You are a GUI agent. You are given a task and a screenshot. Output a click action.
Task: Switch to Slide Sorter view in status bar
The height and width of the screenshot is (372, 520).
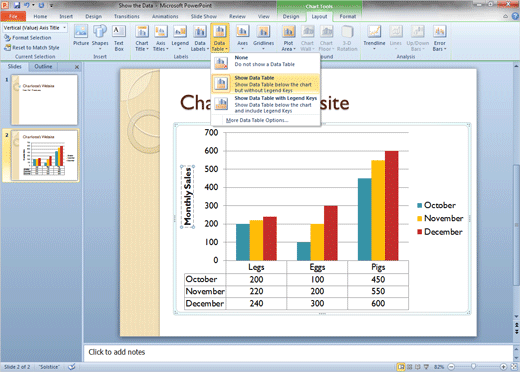point(410,367)
